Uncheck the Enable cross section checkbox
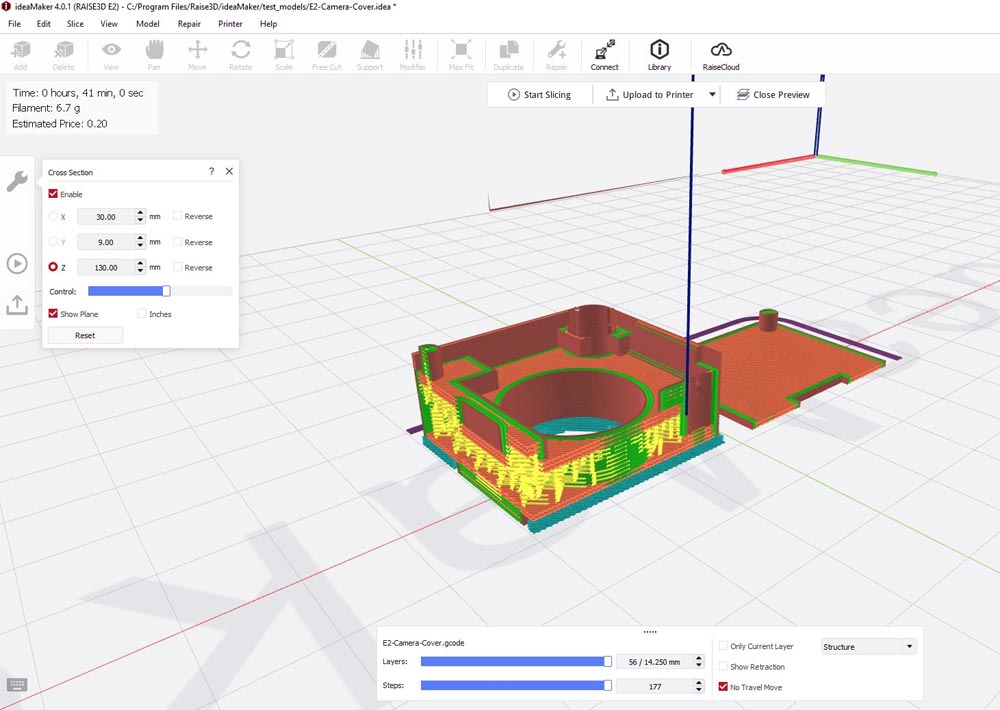The image size is (1000, 710). [x=54, y=194]
